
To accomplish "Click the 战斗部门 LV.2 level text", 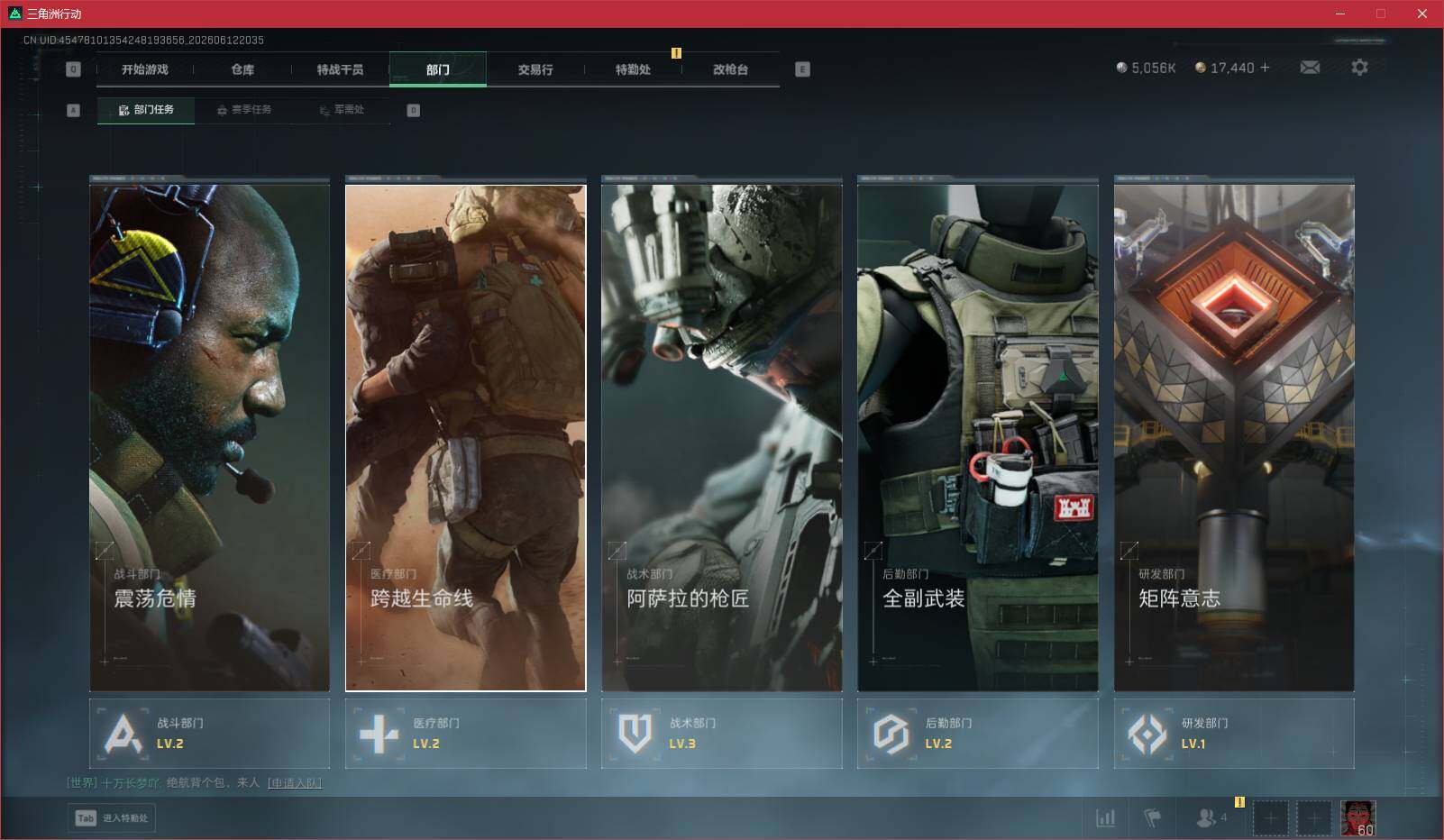I will click(x=170, y=744).
